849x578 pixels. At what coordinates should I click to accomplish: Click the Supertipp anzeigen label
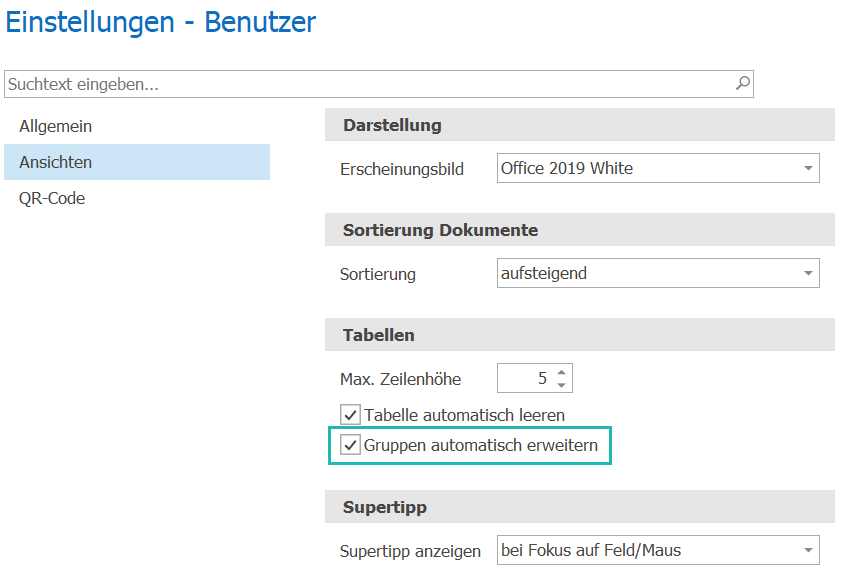coord(410,551)
